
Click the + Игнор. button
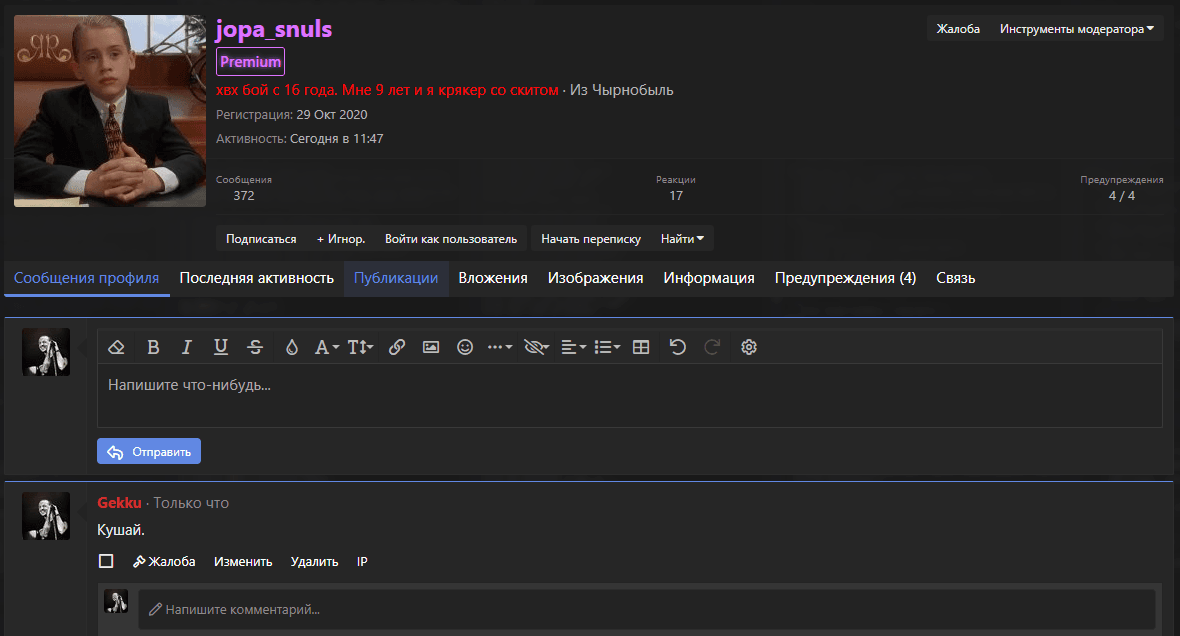[x=341, y=239]
